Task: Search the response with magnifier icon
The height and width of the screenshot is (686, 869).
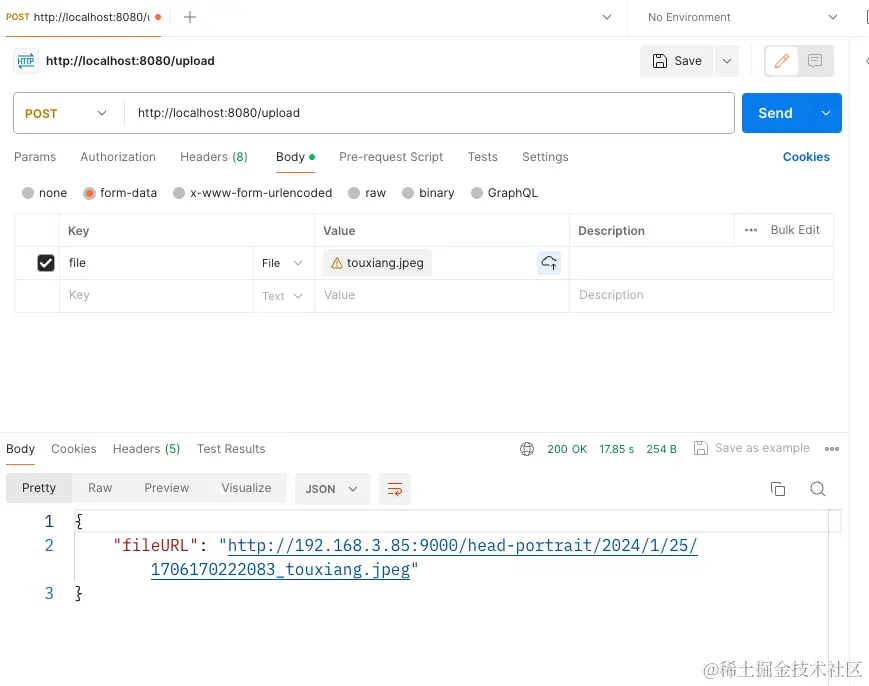Action: tap(817, 489)
